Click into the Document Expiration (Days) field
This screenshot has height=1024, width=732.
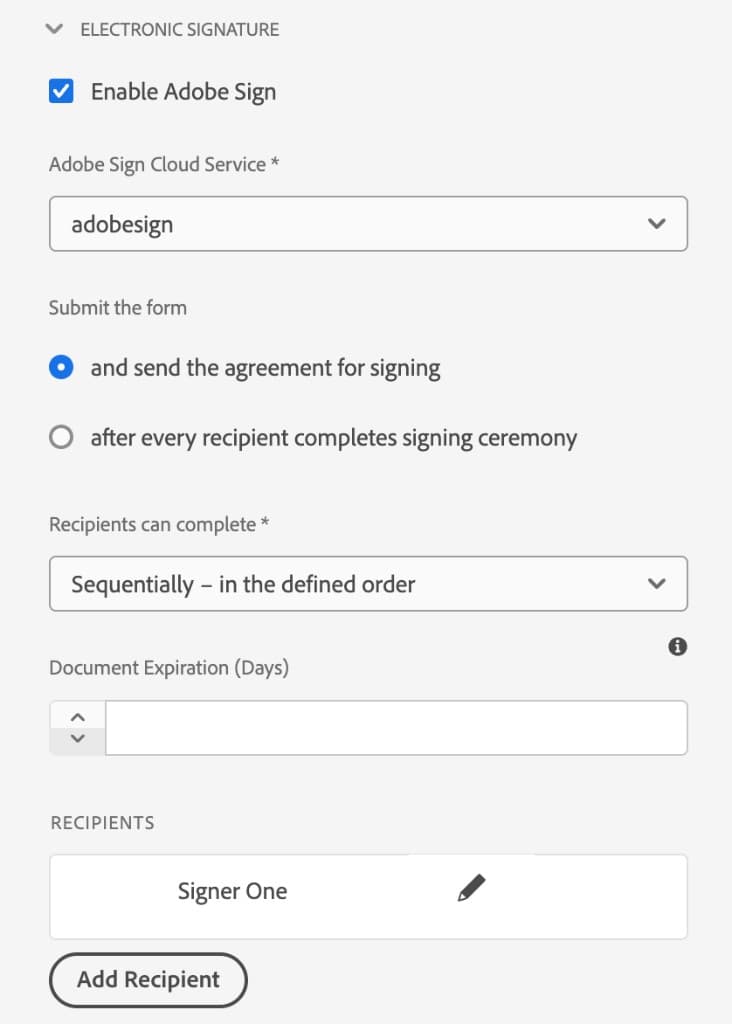point(396,728)
